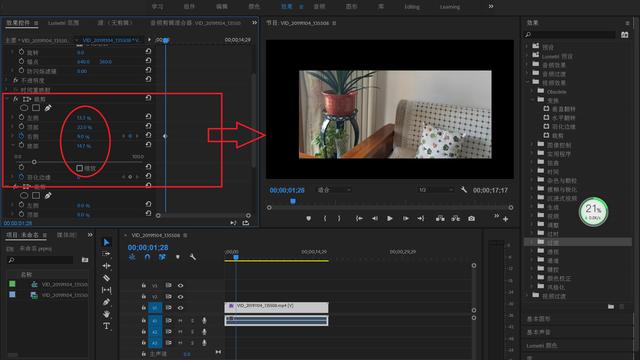Toggle animation stopwatch for 羽化边缘
Screen dimensions: 640x360
(21, 177)
